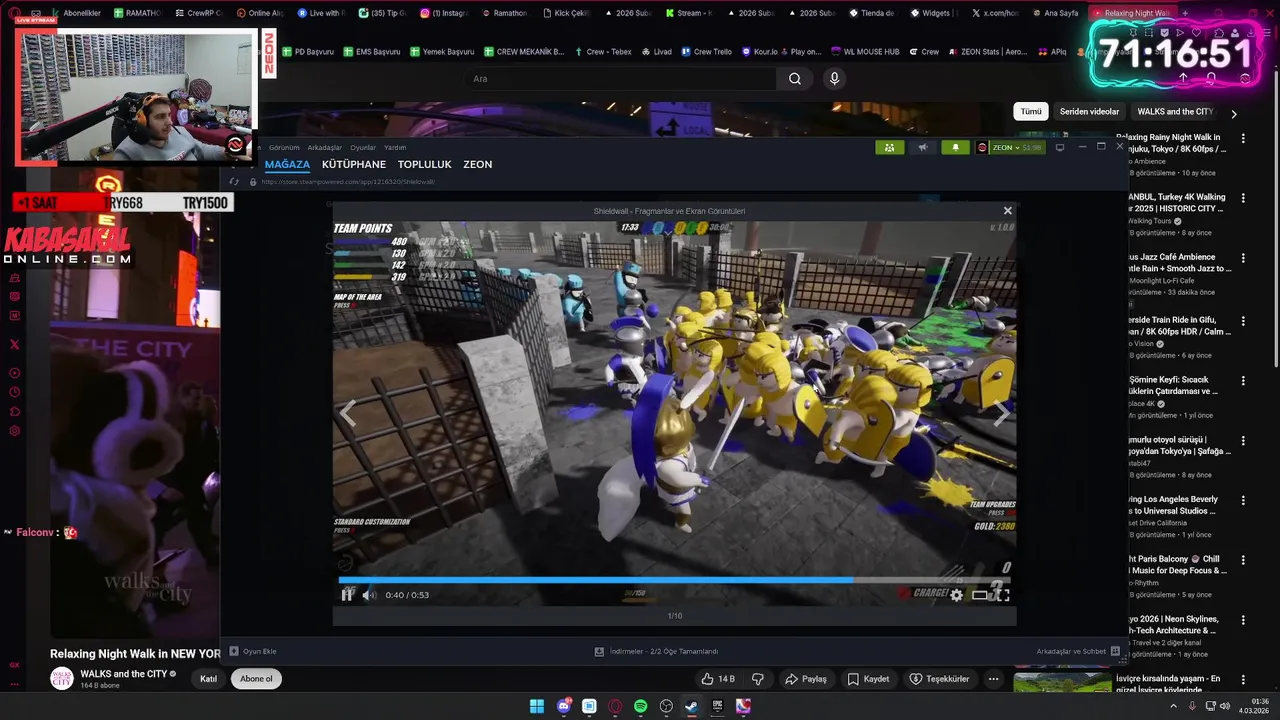This screenshot has width=1280, height=720.
Task: Open Steam Görünüm menu
Action: [284, 147]
